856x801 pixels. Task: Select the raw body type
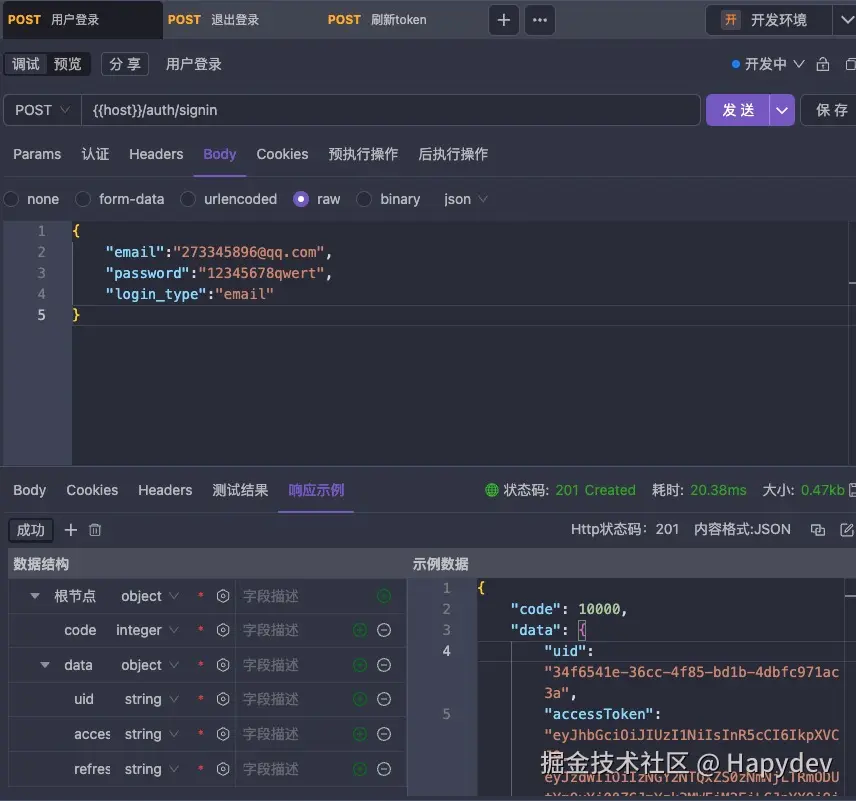click(301, 199)
